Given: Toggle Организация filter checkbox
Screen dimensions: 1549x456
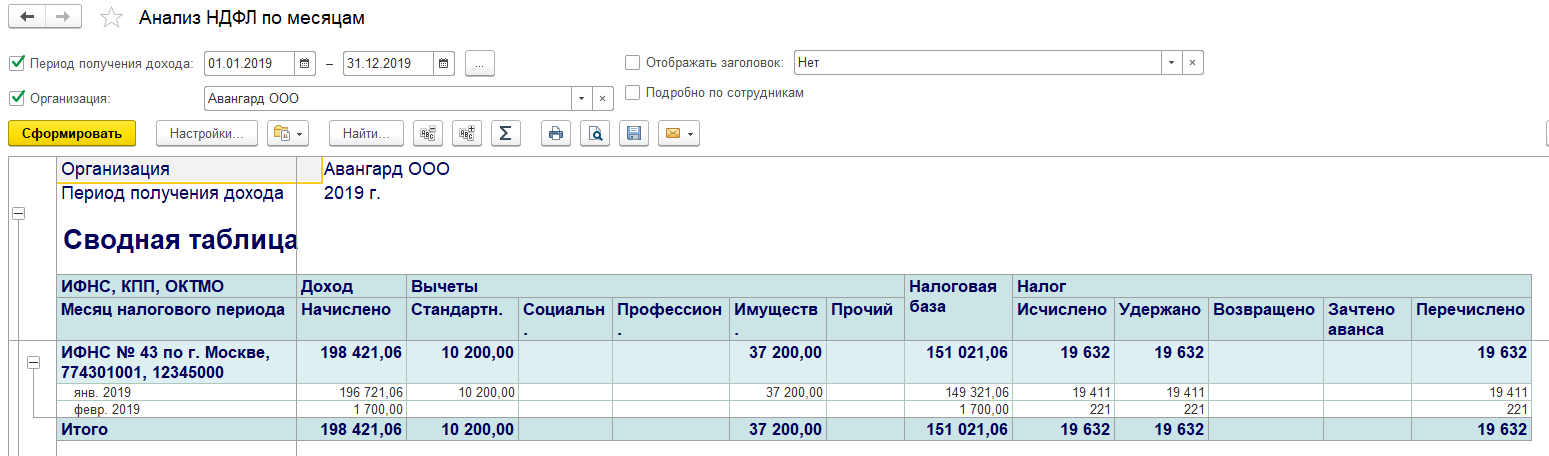Looking at the screenshot, I should (16, 98).
